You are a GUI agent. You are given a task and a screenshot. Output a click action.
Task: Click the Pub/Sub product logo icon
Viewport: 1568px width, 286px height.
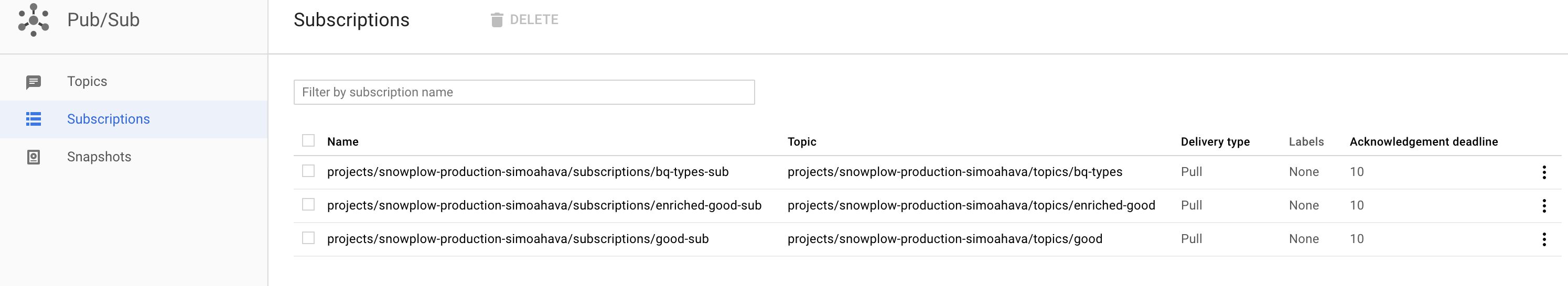(34, 19)
